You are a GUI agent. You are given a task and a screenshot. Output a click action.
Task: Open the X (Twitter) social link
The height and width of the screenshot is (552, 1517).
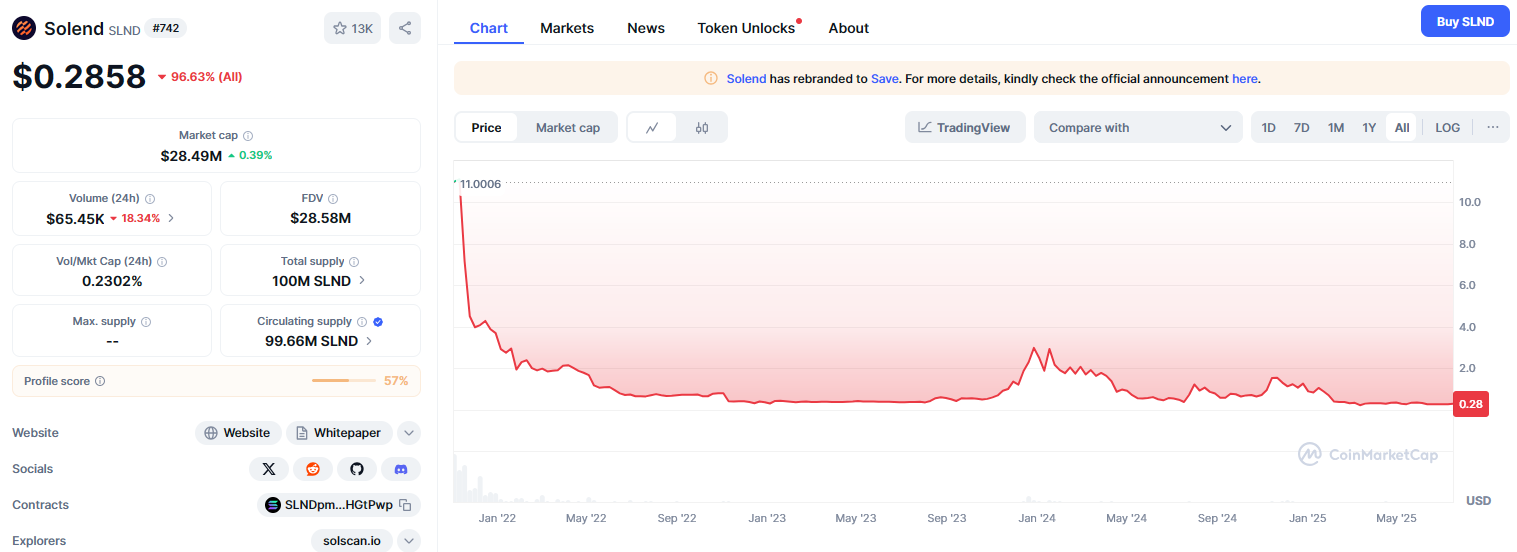[x=269, y=469]
